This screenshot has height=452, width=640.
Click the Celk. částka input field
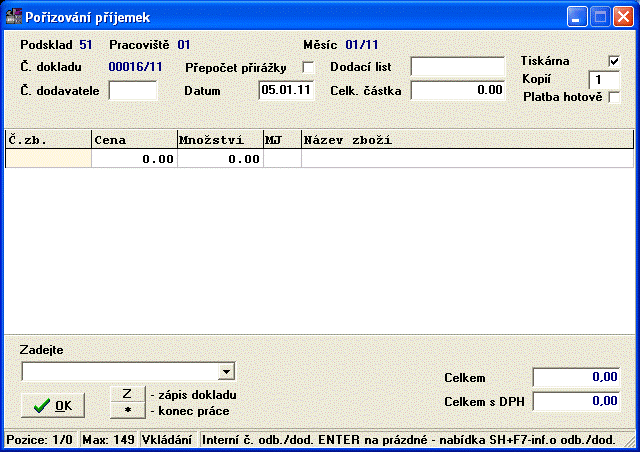click(458, 90)
